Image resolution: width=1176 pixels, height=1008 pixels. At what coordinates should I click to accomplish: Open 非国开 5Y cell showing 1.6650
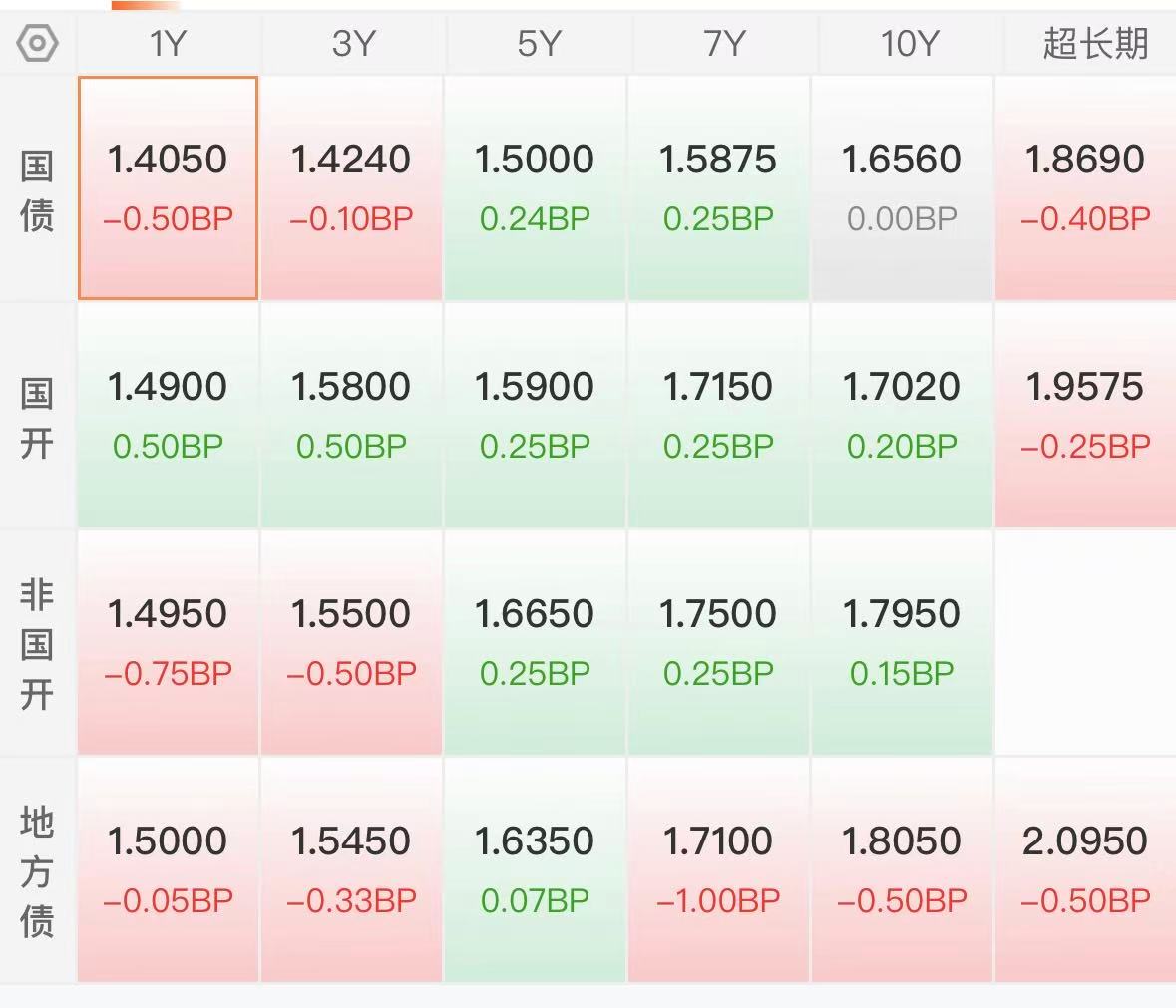pyautogui.click(x=535, y=642)
